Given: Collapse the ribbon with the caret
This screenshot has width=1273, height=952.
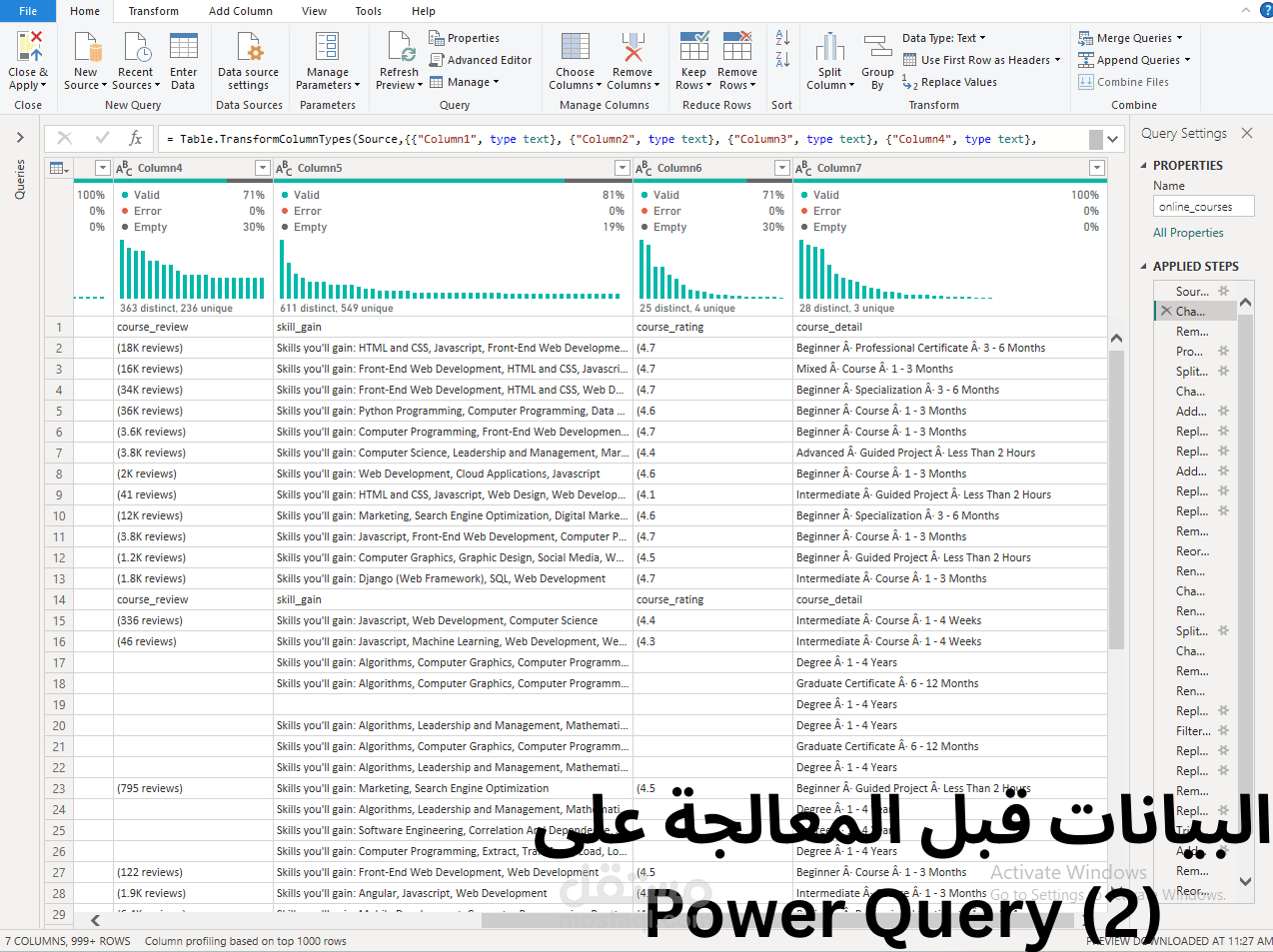Looking at the screenshot, I should point(1246,10).
